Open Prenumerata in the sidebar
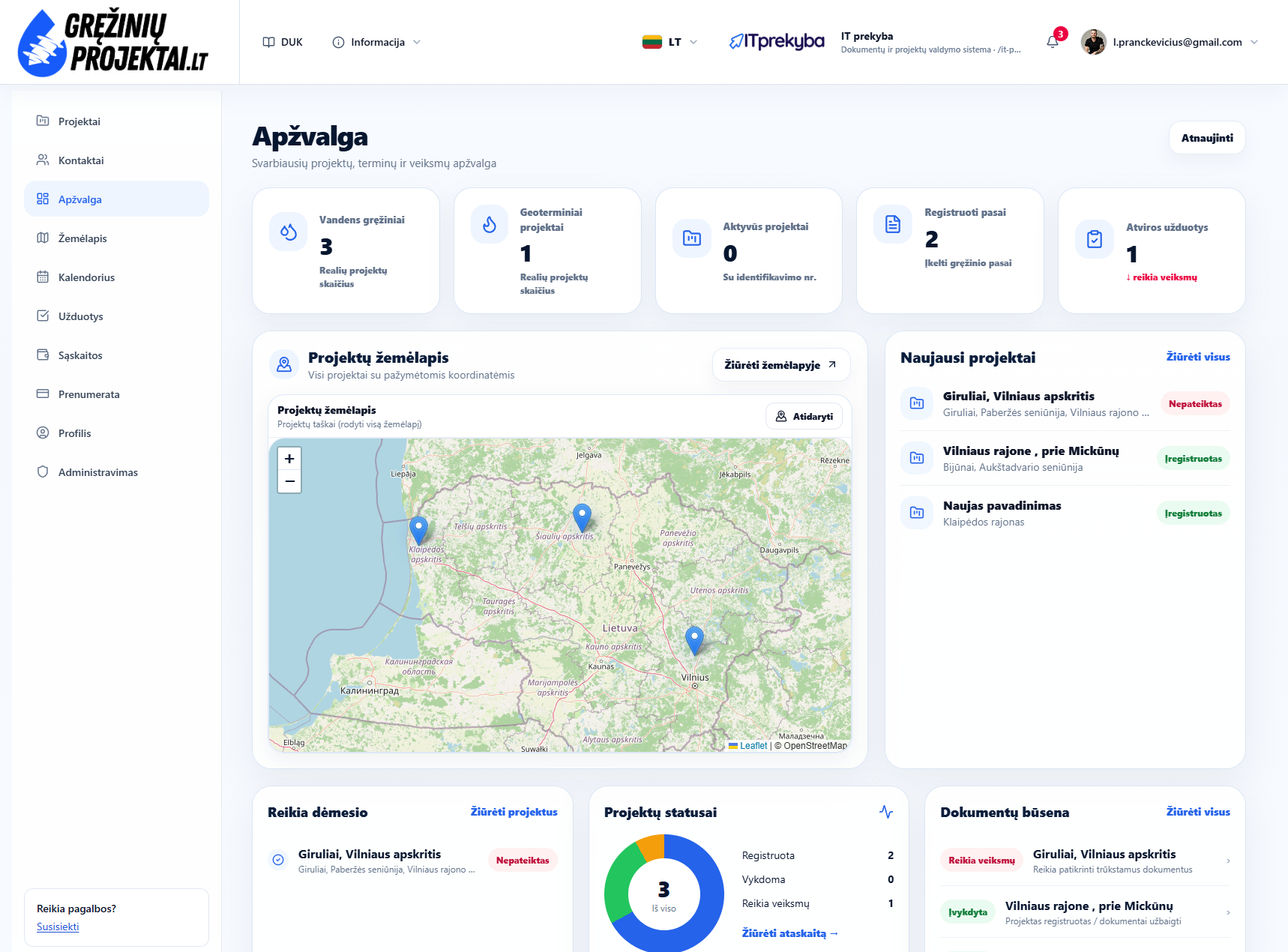This screenshot has width=1288, height=952. [x=116, y=394]
